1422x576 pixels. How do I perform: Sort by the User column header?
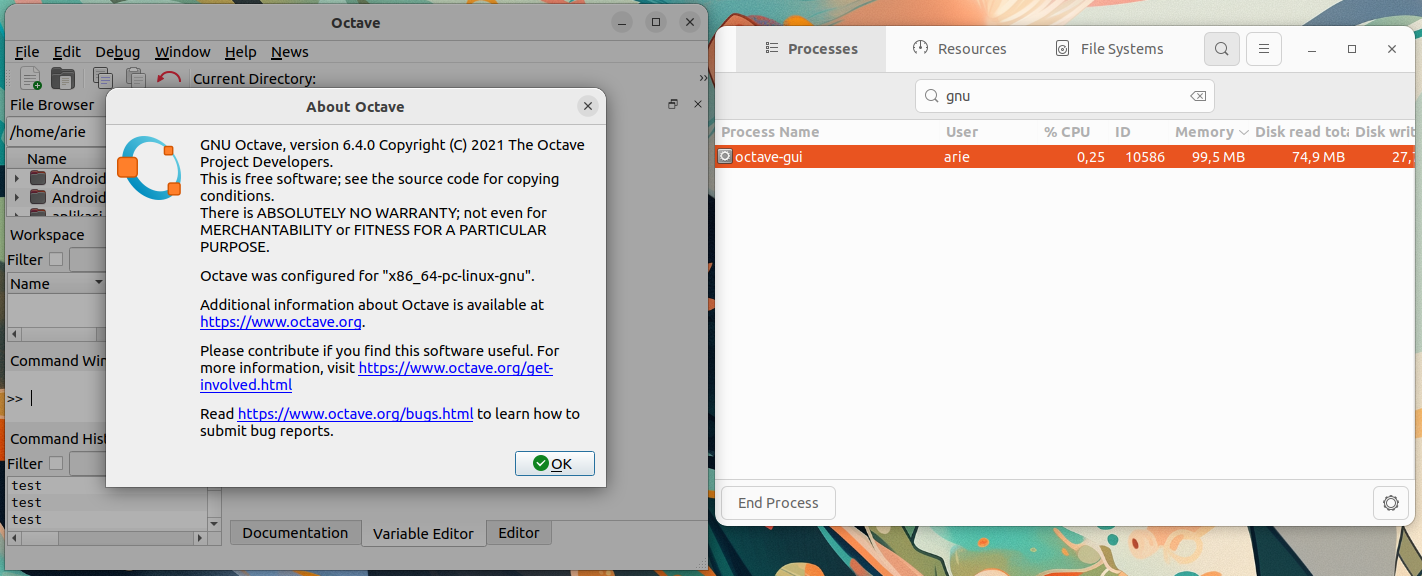962,132
